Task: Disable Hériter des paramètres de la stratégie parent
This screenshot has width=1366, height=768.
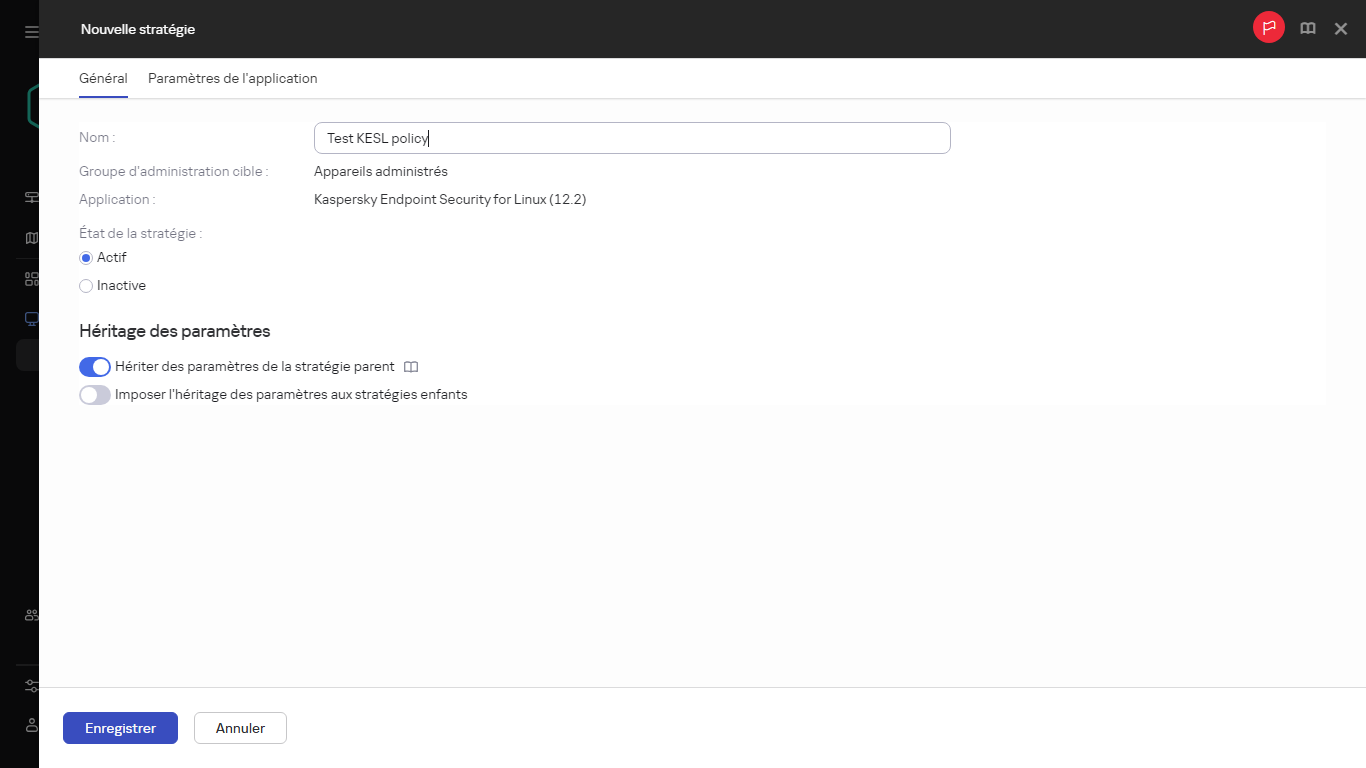Action: (x=95, y=367)
